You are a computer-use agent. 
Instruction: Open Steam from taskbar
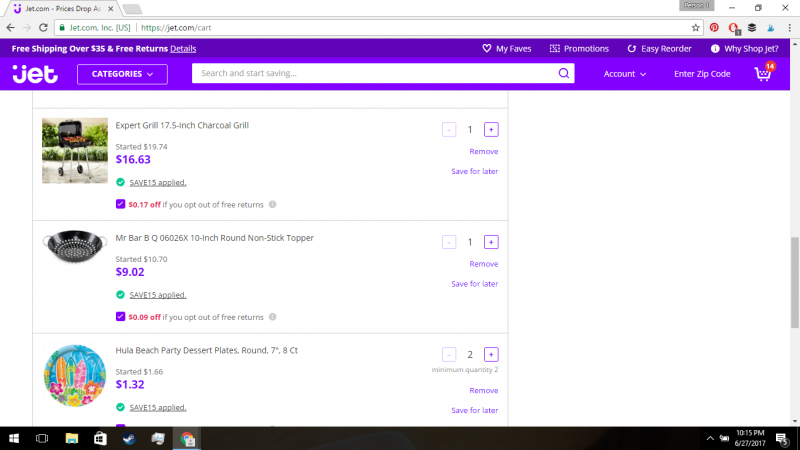129,438
